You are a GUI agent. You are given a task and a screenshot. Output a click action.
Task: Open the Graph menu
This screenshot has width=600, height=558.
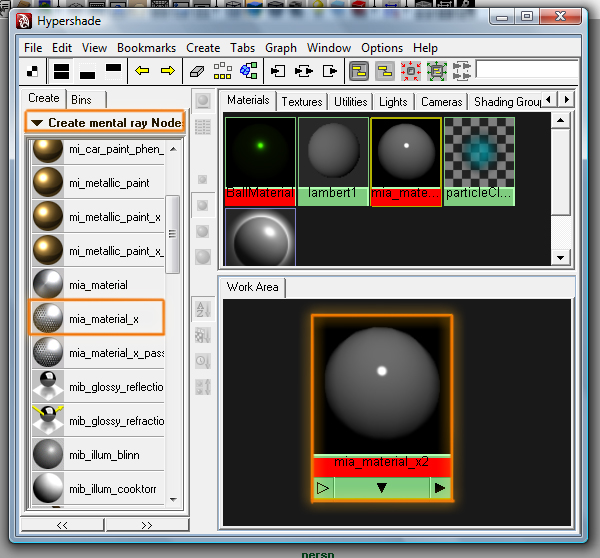[x=281, y=48]
